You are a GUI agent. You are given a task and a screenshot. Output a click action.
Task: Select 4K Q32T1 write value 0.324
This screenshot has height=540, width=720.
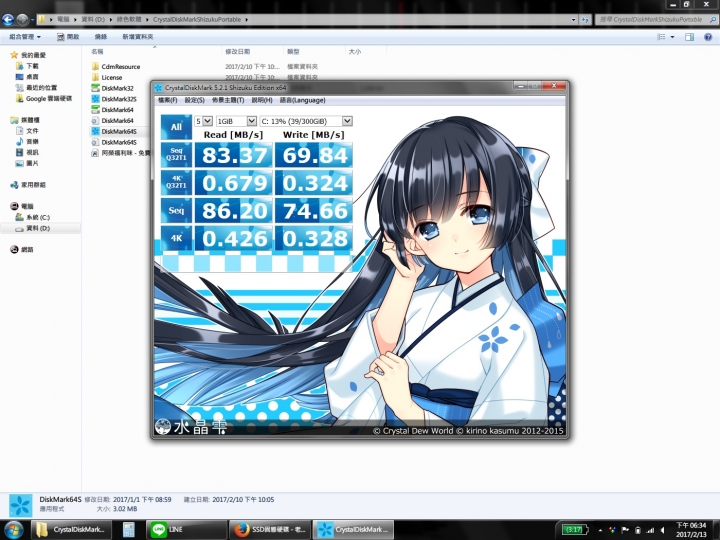(x=314, y=183)
